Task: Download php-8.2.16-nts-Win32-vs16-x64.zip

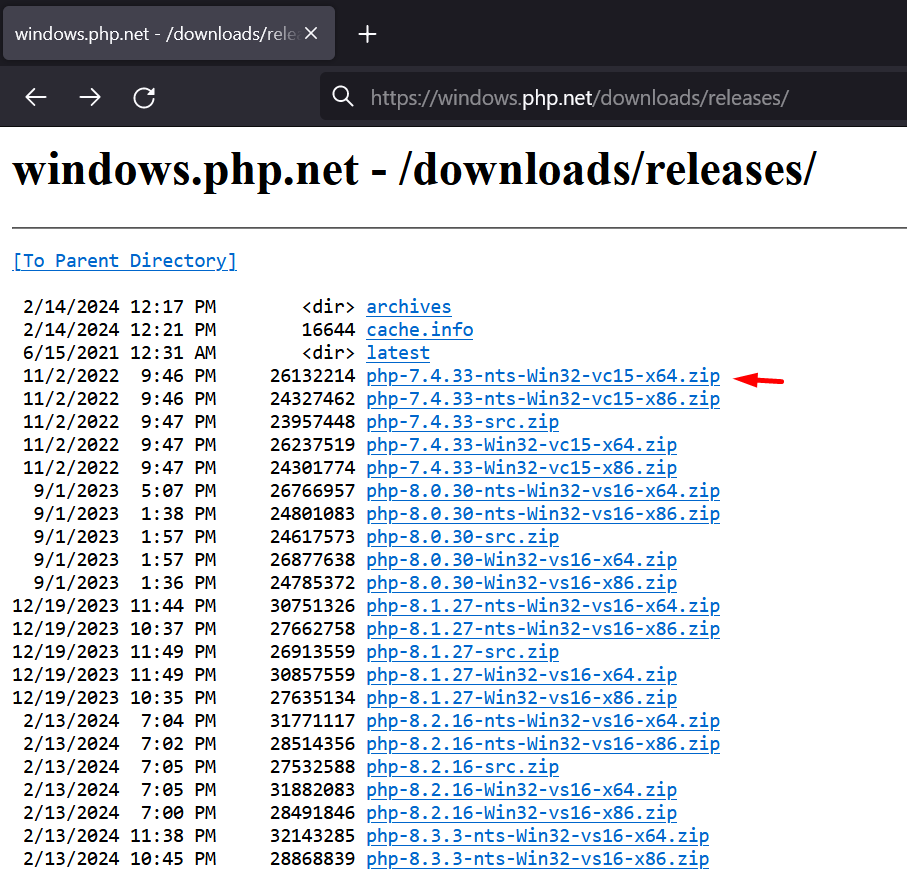Action: pos(543,720)
